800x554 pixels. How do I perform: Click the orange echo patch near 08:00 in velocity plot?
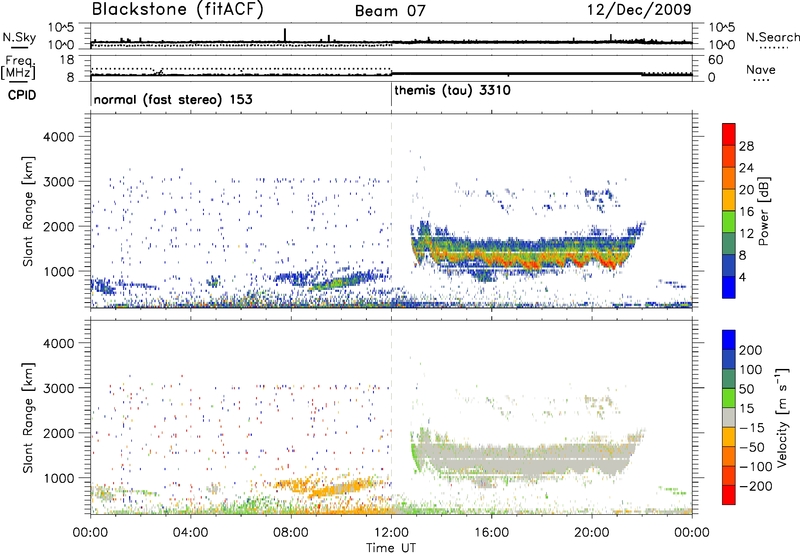296,484
